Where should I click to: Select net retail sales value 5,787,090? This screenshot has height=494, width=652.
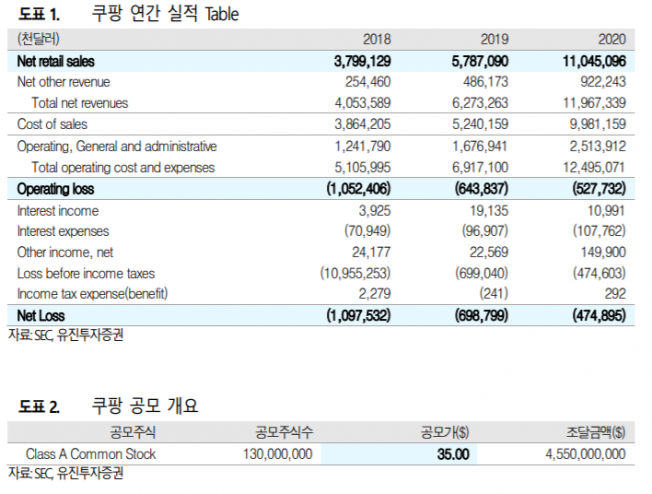pyautogui.click(x=480, y=62)
